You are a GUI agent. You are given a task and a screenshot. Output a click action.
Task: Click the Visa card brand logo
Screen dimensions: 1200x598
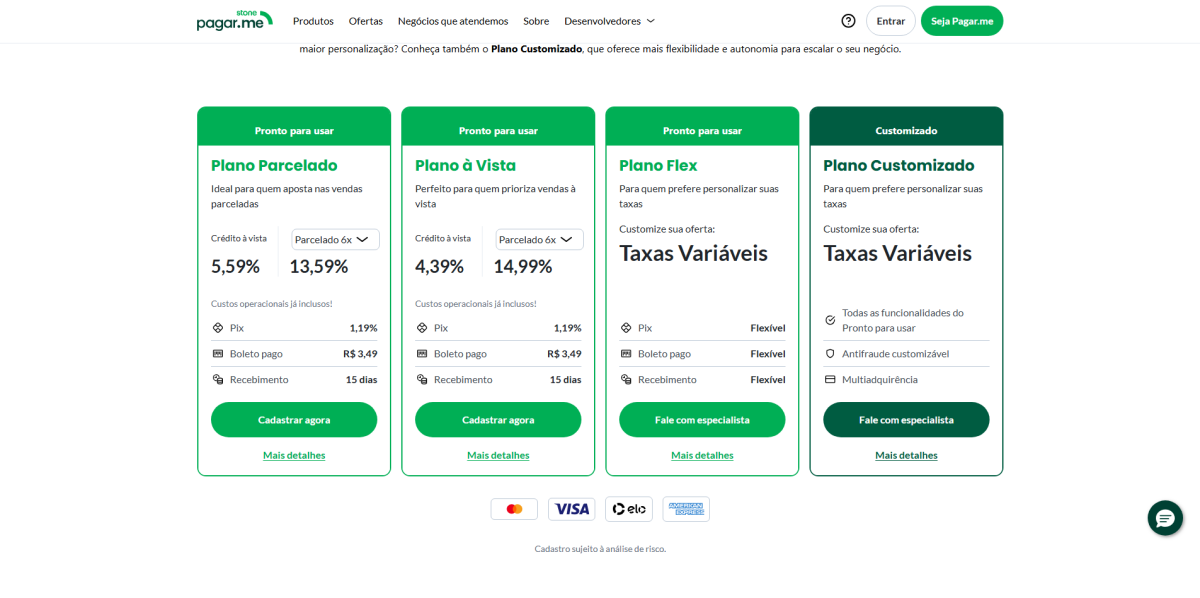[572, 509]
